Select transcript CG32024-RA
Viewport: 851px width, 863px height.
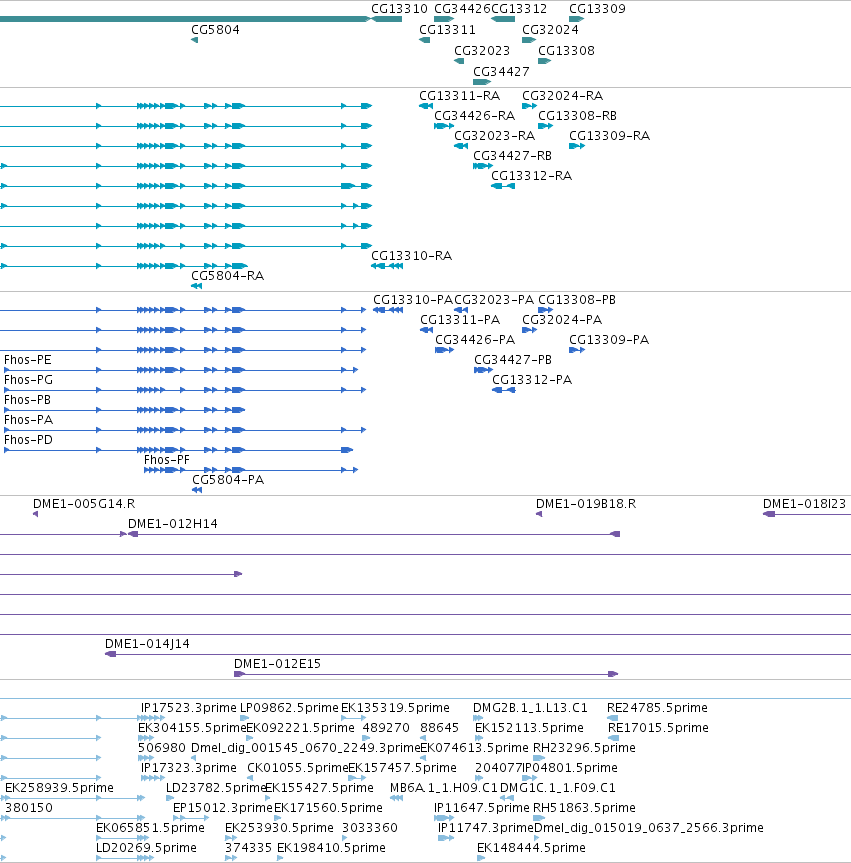tap(563, 96)
